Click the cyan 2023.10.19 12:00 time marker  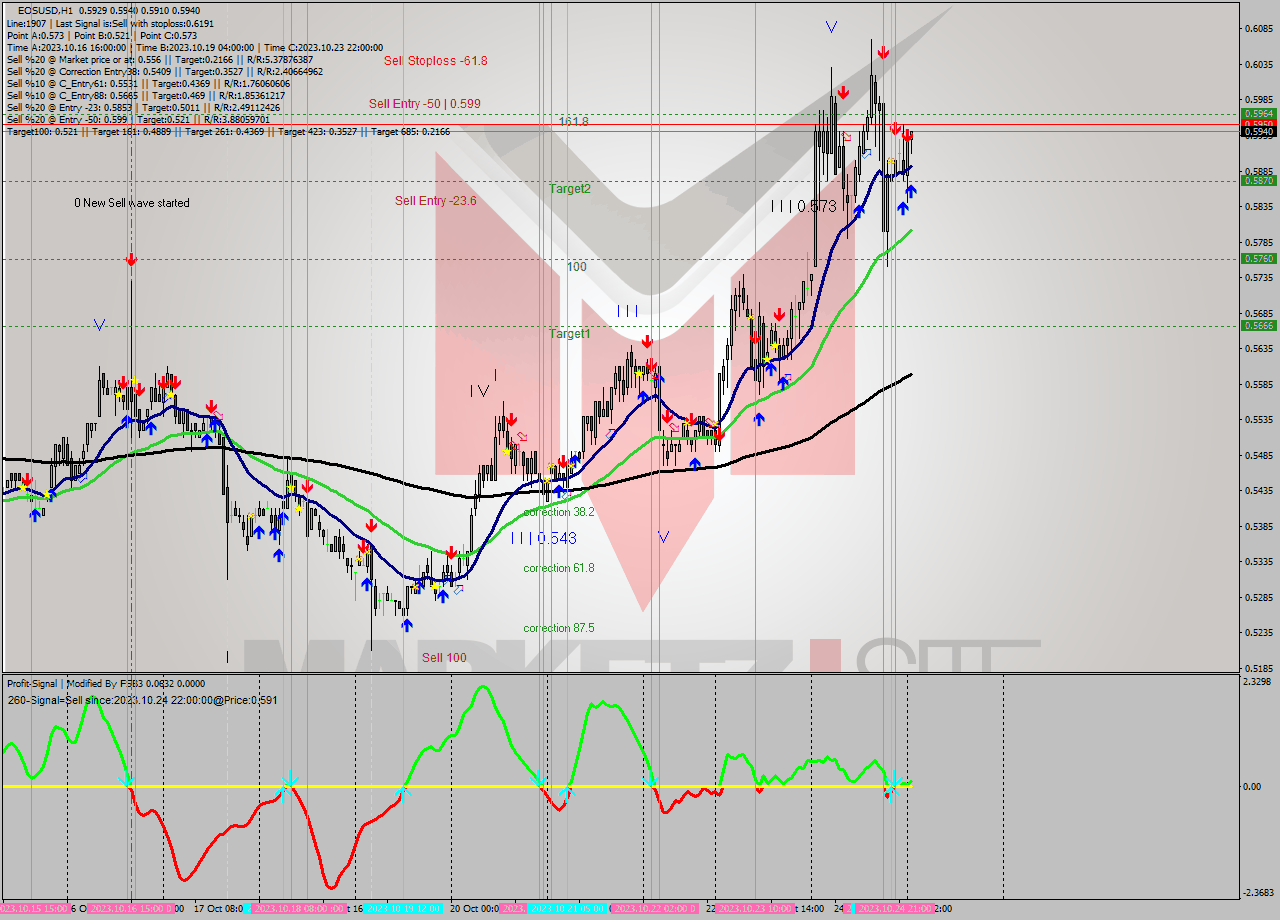coord(402,909)
